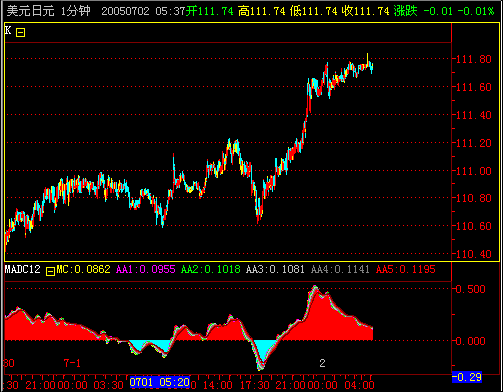Click the 高111.74 high price value
The image size is (503, 392).
(262, 11)
